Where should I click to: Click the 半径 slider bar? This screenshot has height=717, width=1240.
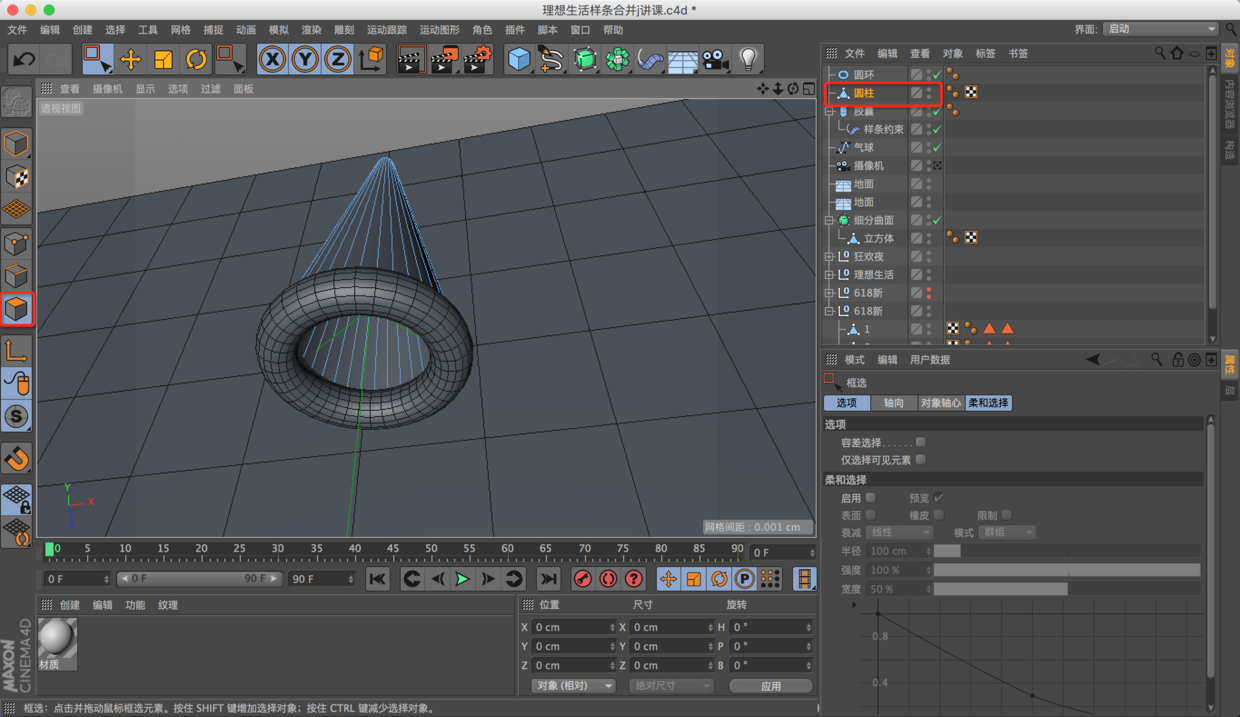click(1067, 551)
